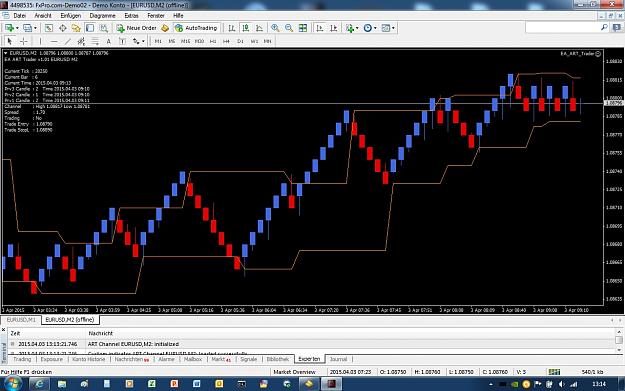This screenshot has width=625, height=391.
Task: Pick the Arrows drawing tool
Action: click(x=136, y=41)
